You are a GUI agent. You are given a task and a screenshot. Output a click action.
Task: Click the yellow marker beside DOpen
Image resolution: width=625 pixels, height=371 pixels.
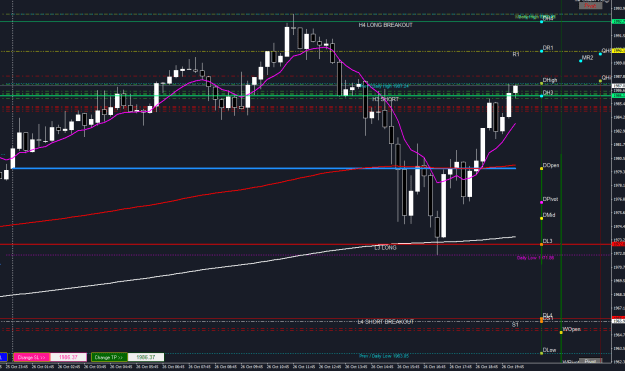tap(541, 169)
